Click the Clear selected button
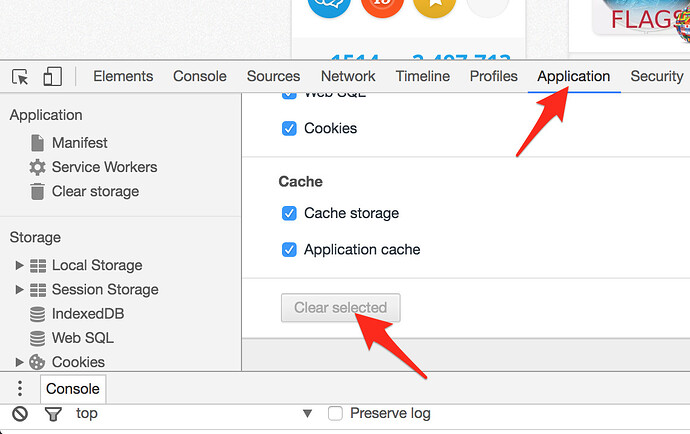690x434 pixels. point(341,308)
